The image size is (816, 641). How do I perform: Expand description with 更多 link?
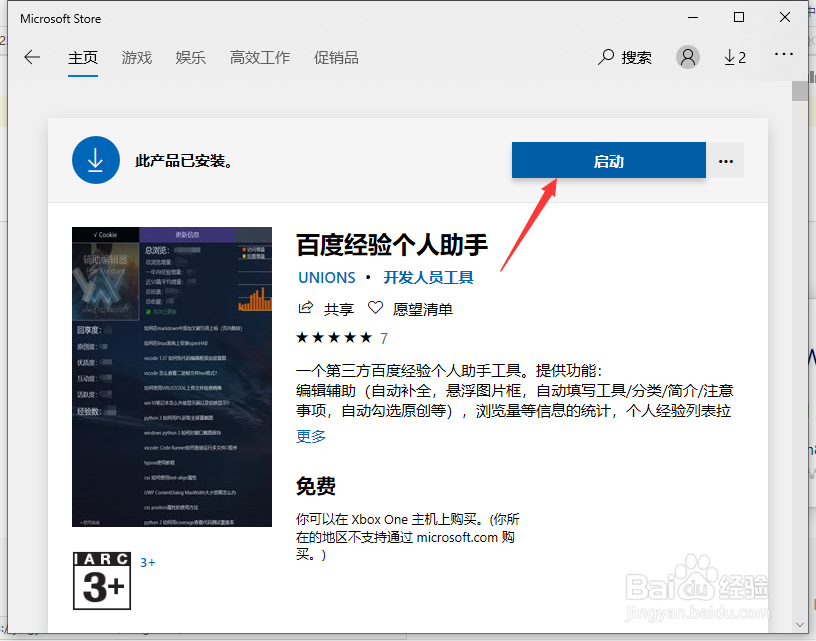click(x=311, y=436)
